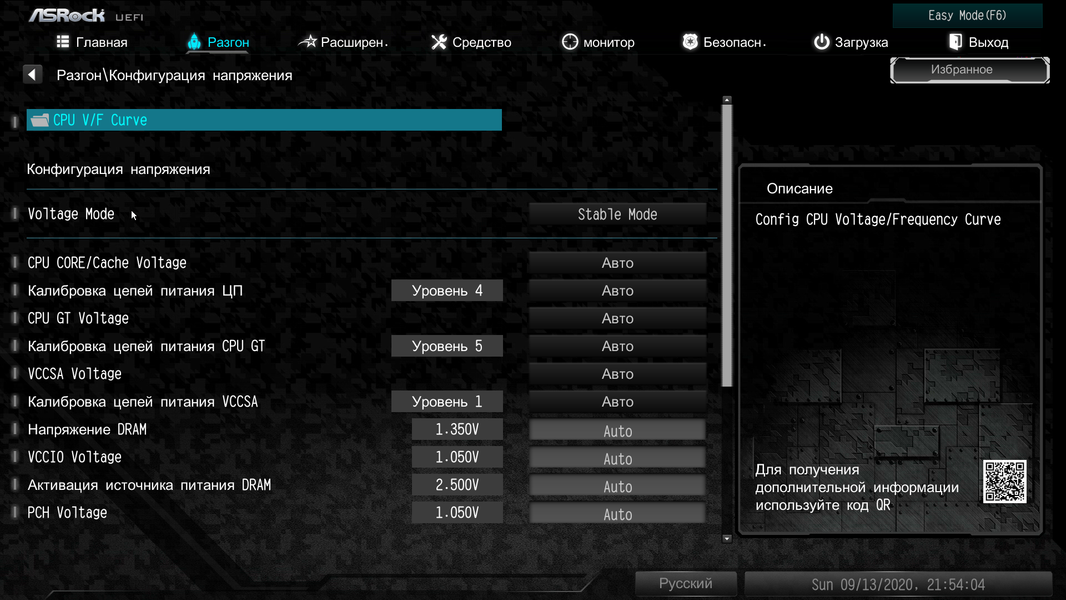
Task: Click the Главная list icon
Action: coord(63,41)
